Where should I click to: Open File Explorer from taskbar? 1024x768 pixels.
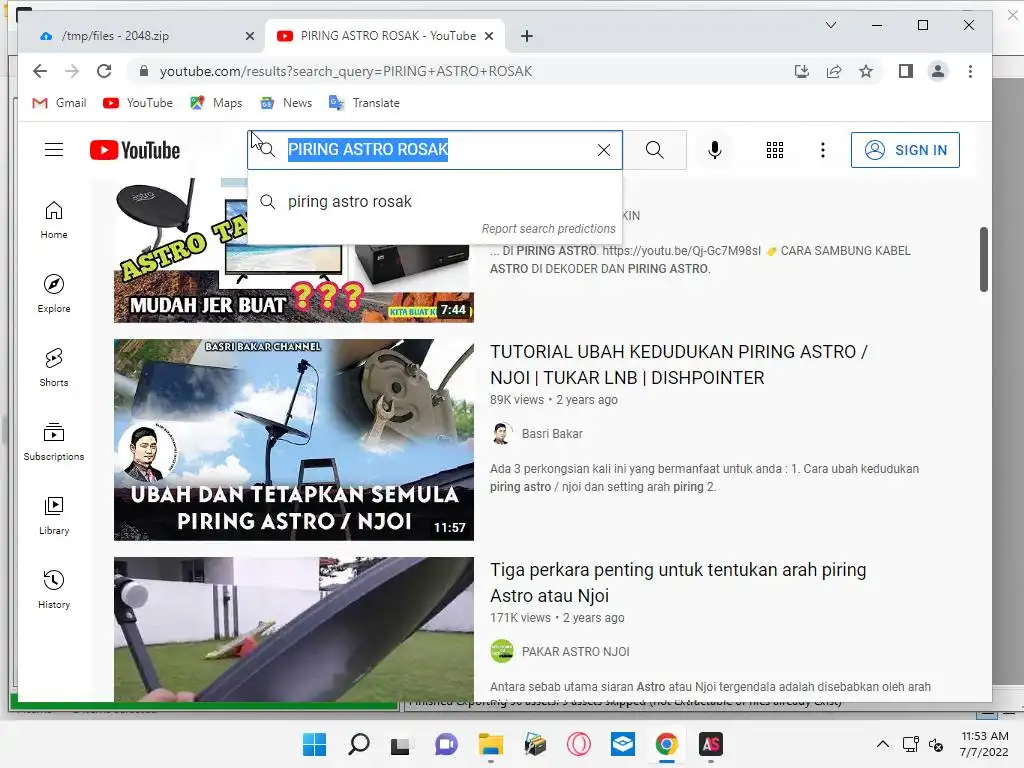point(490,744)
